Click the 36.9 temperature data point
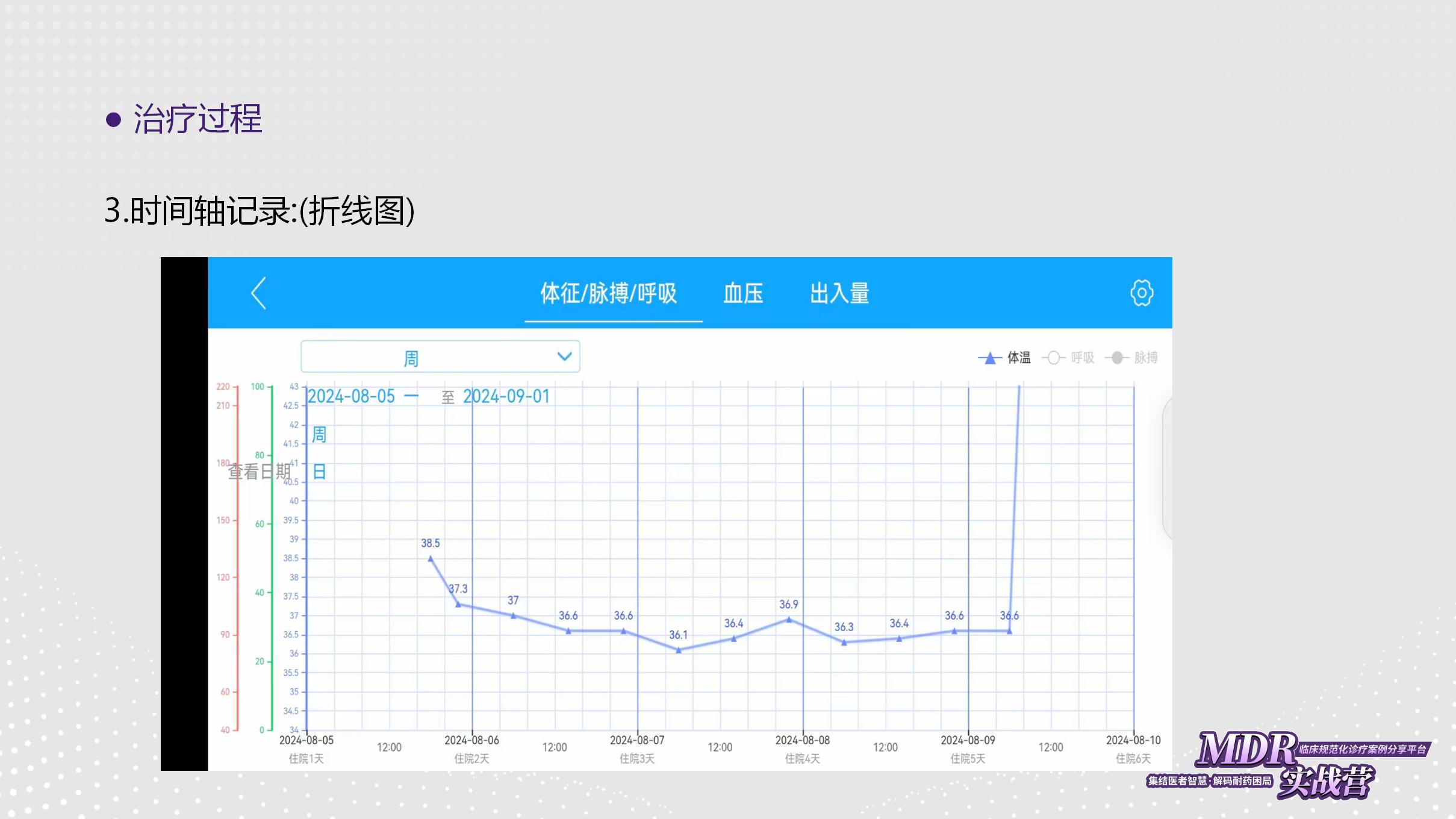 (789, 619)
